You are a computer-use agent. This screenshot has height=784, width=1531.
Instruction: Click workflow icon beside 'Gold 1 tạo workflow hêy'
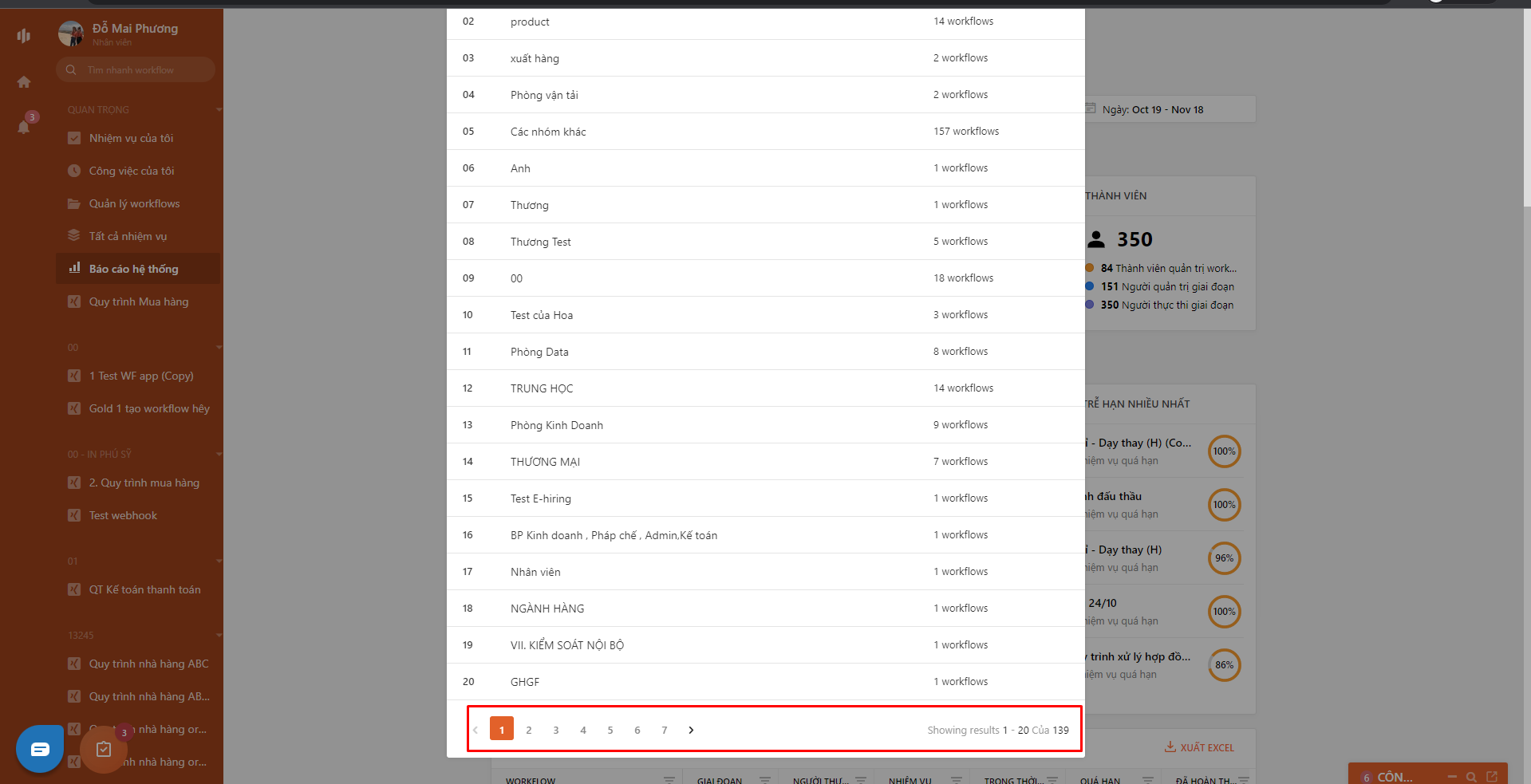pyautogui.click(x=74, y=408)
